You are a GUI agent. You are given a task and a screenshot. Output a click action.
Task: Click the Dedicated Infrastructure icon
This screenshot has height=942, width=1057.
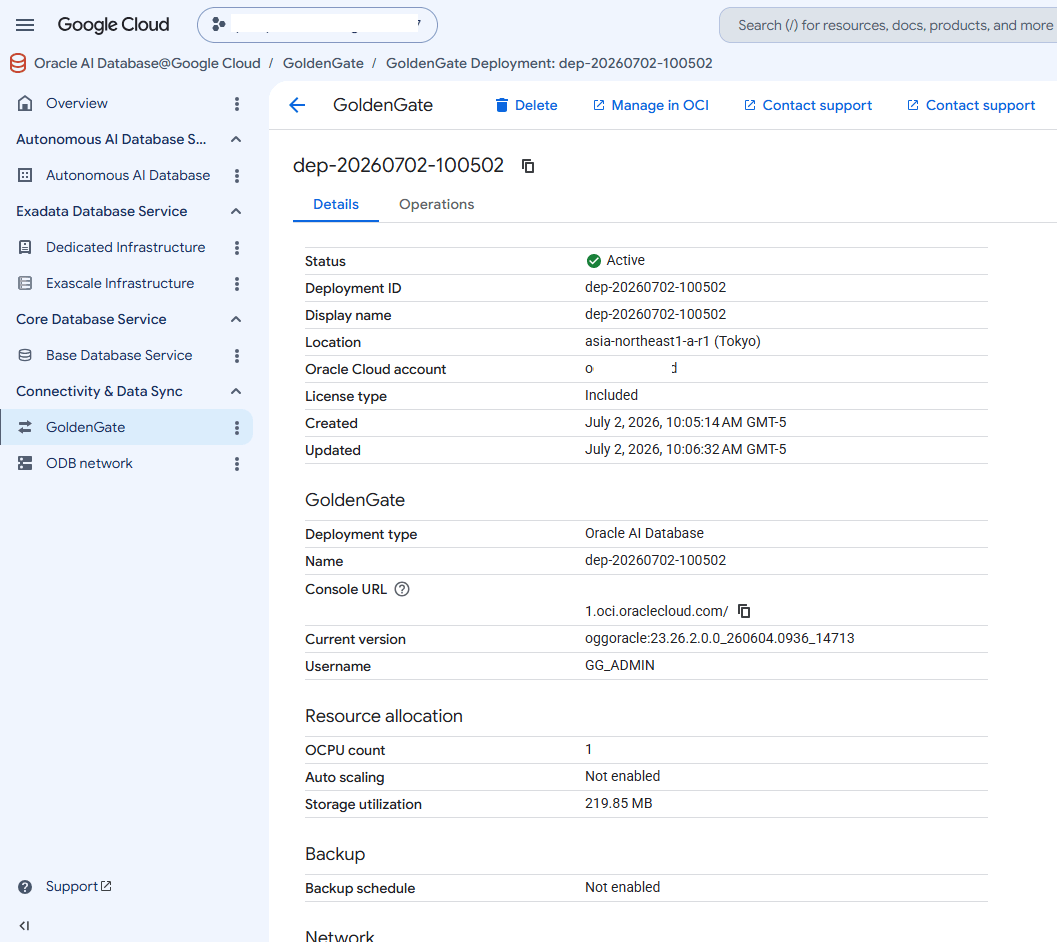25,247
